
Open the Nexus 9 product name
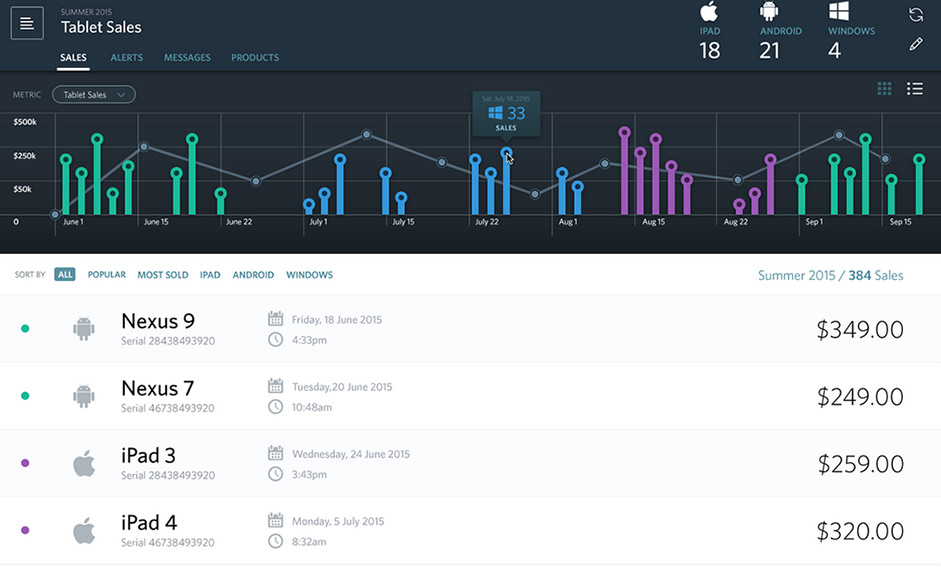[x=158, y=321]
